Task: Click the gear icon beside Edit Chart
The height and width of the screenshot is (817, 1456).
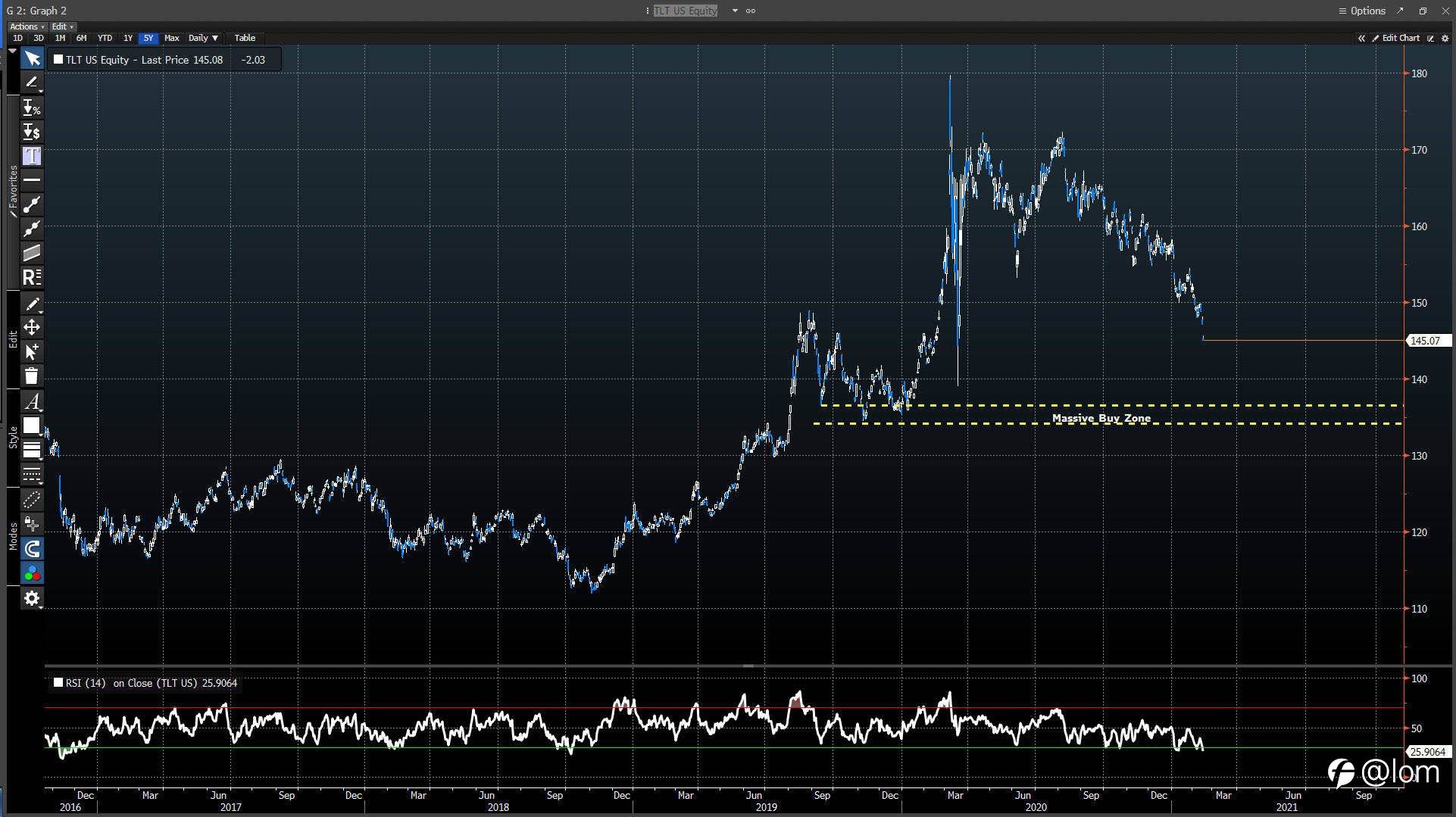Action: [x=1445, y=38]
